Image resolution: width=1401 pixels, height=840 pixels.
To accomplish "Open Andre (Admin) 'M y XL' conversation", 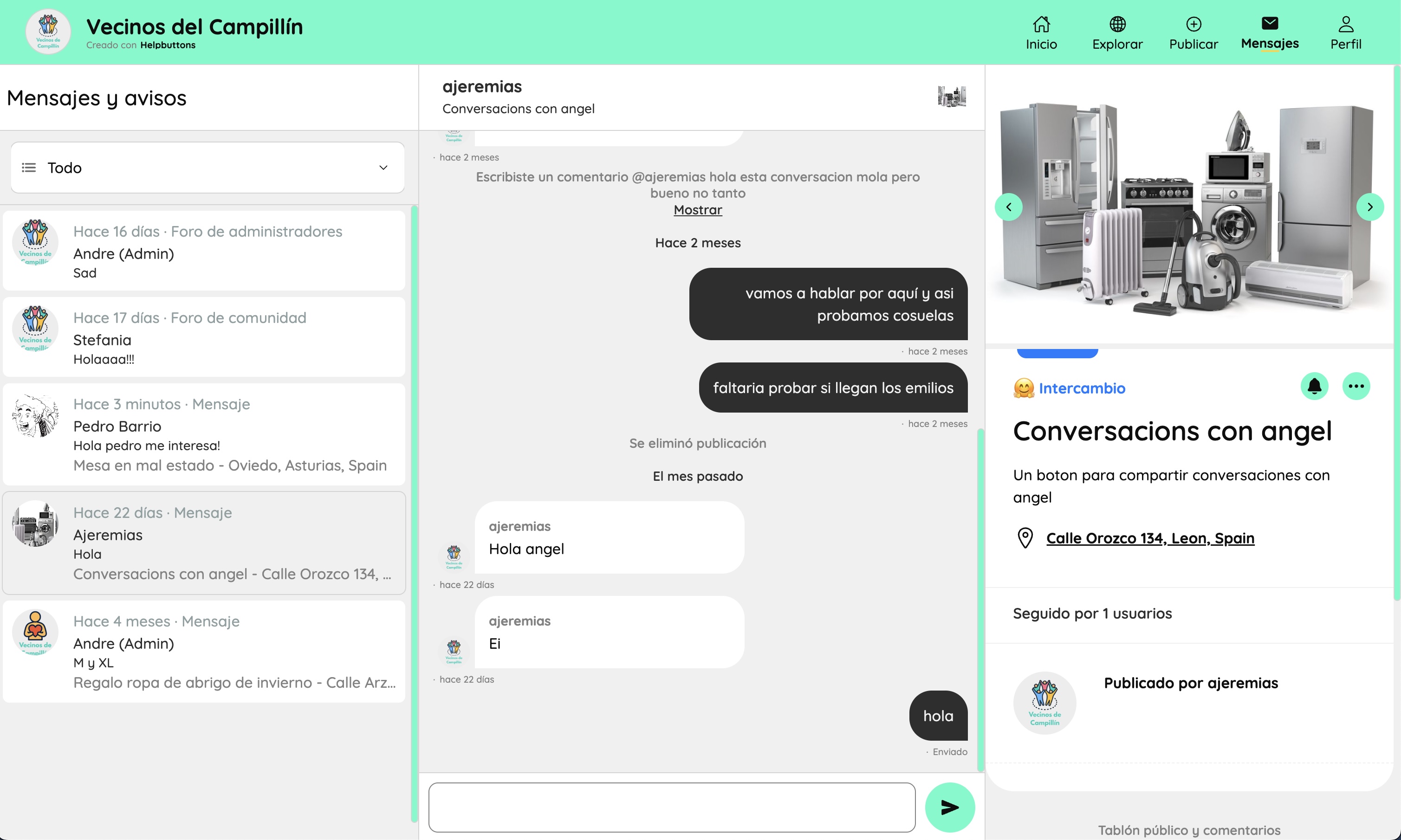I will [204, 652].
